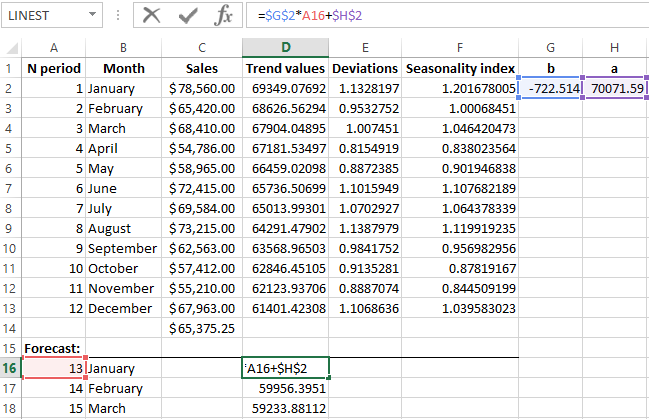649x419 pixels.
Task: Select column H header
Action: [615, 48]
